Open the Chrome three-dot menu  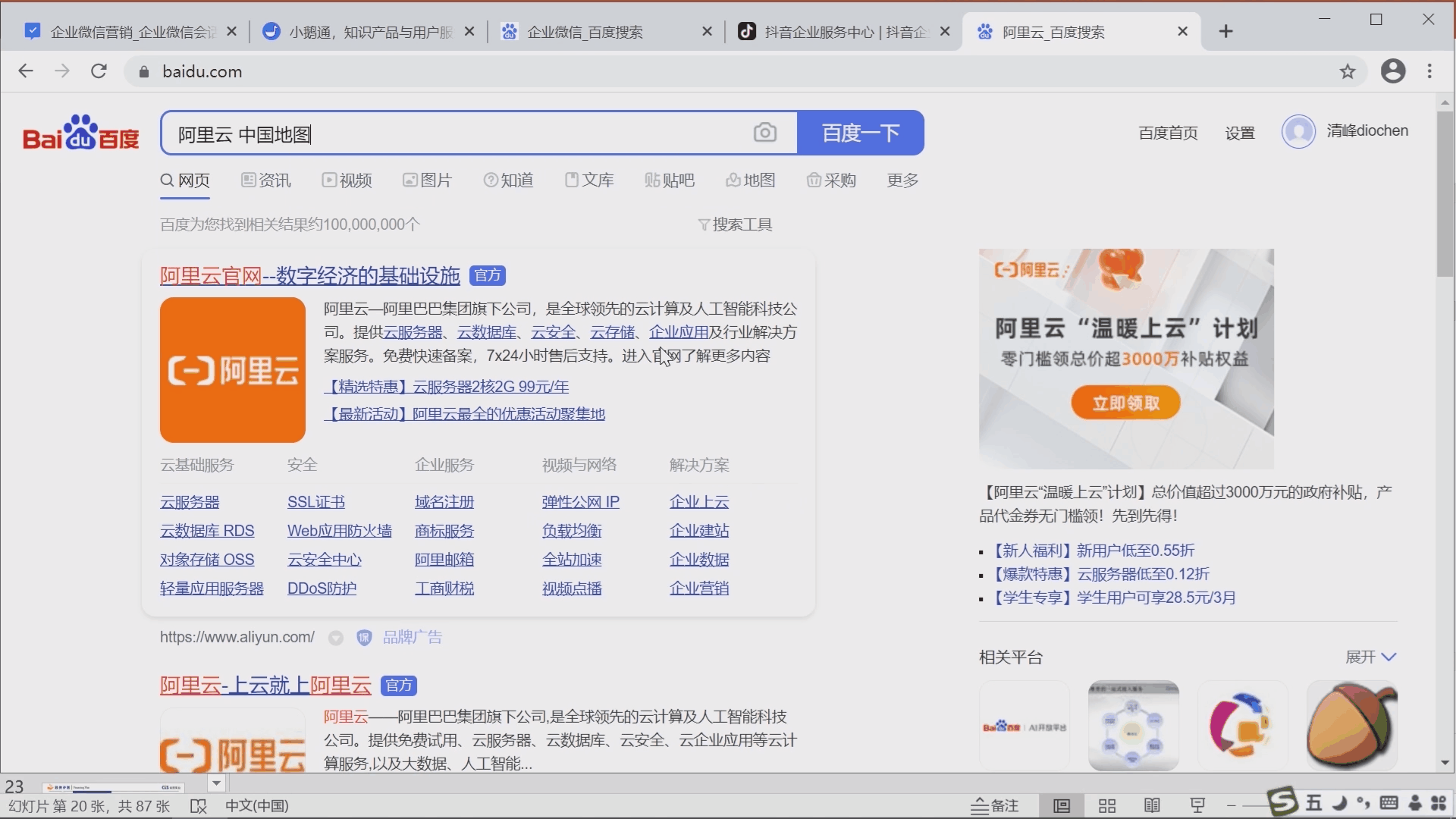pos(1430,71)
